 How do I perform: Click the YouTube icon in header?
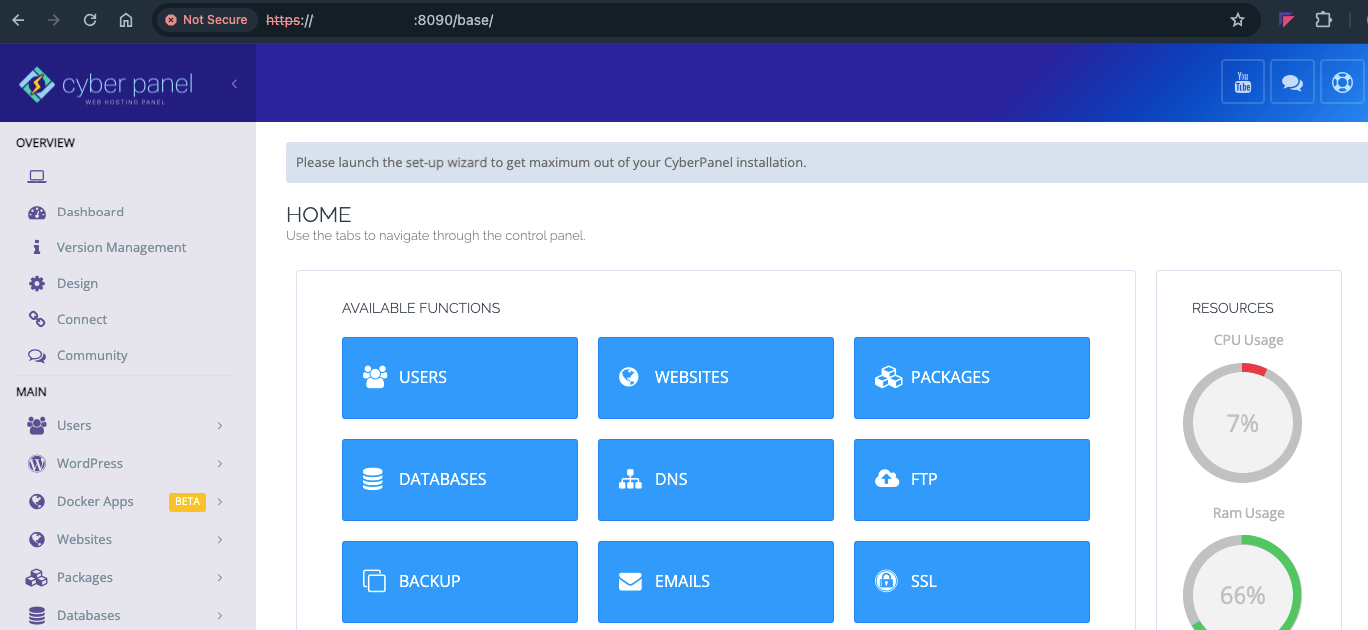coord(1243,82)
